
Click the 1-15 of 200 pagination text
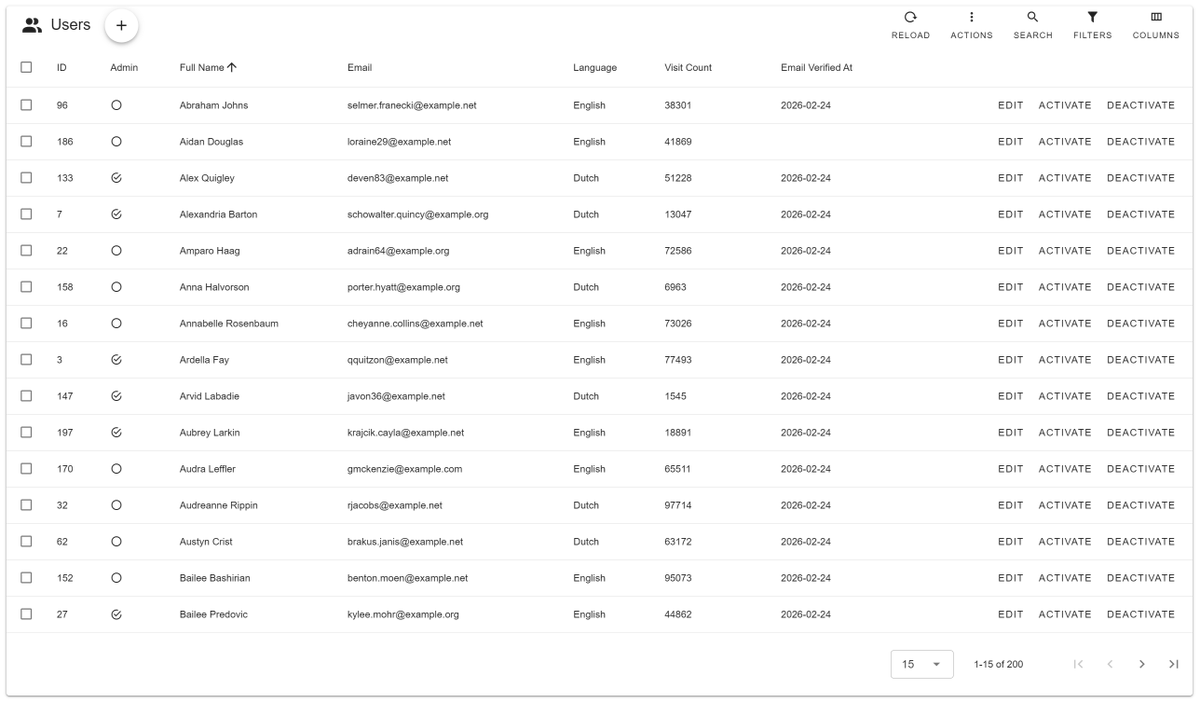tap(998, 665)
